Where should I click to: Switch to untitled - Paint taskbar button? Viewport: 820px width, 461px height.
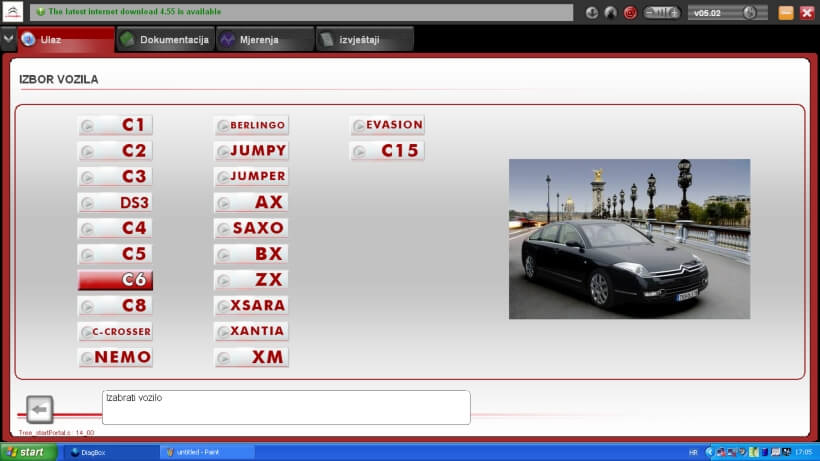pos(207,453)
